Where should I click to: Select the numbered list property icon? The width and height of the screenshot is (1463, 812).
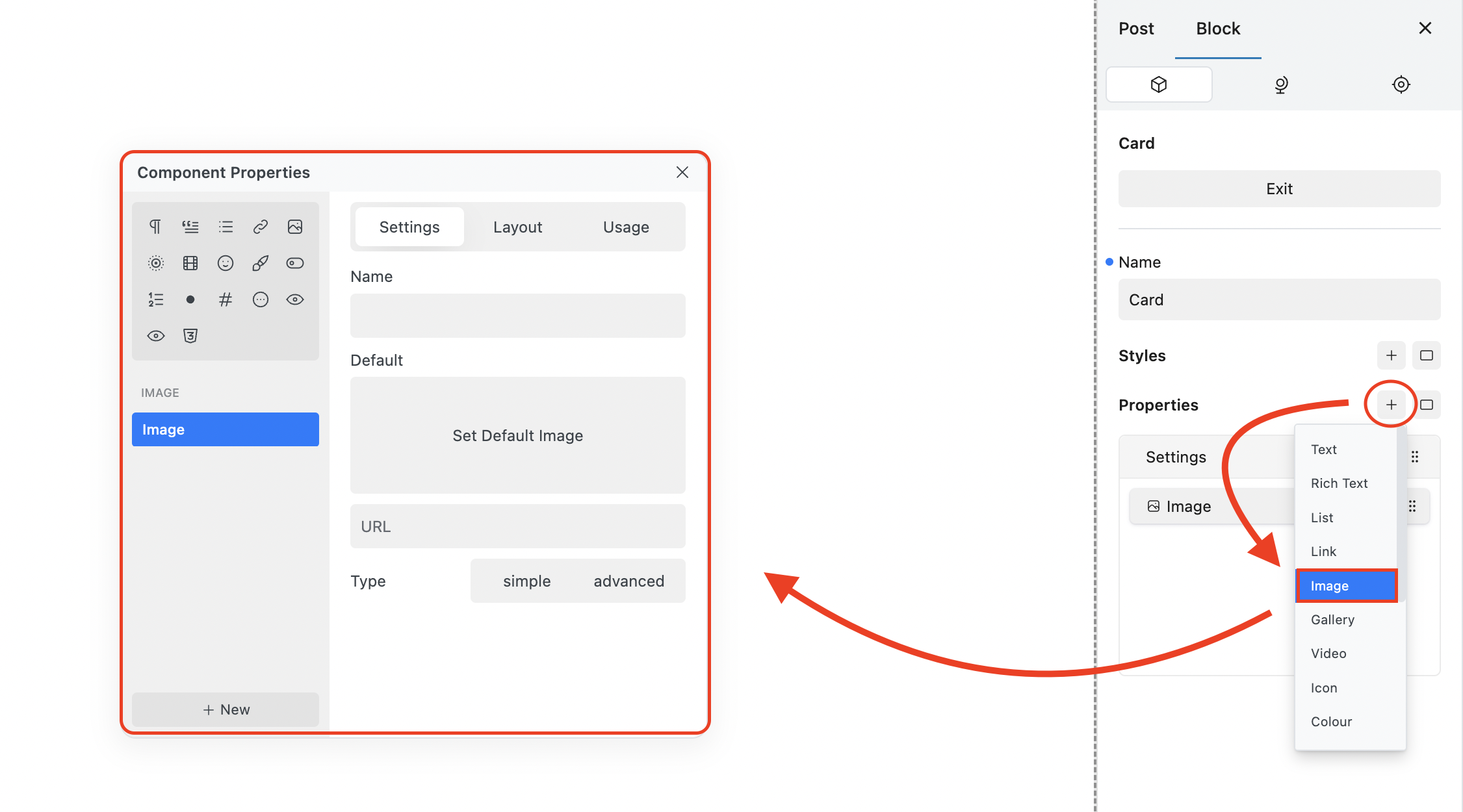(x=155, y=299)
